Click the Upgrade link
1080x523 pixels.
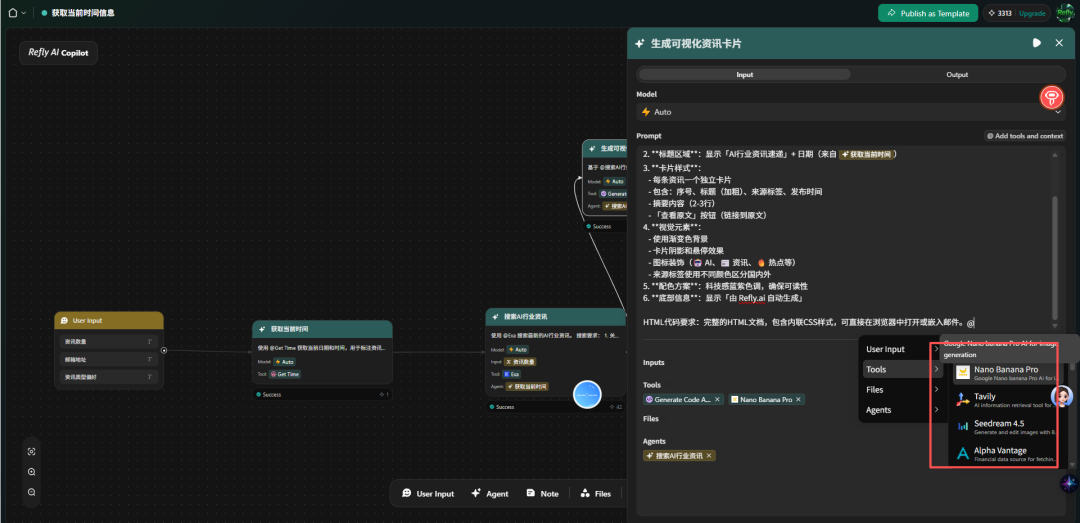click(x=1032, y=13)
